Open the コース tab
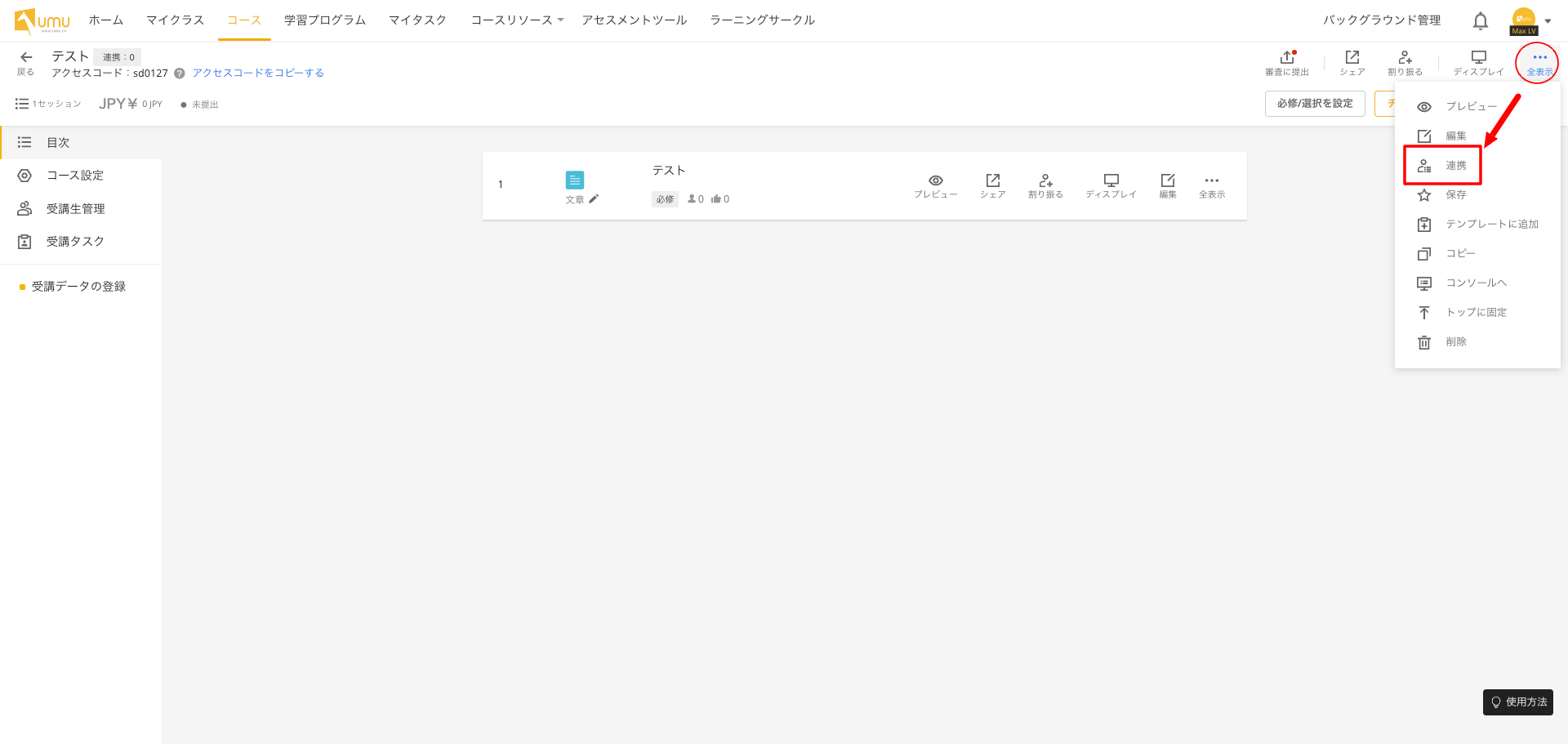This screenshot has height=744, width=1568. click(244, 20)
